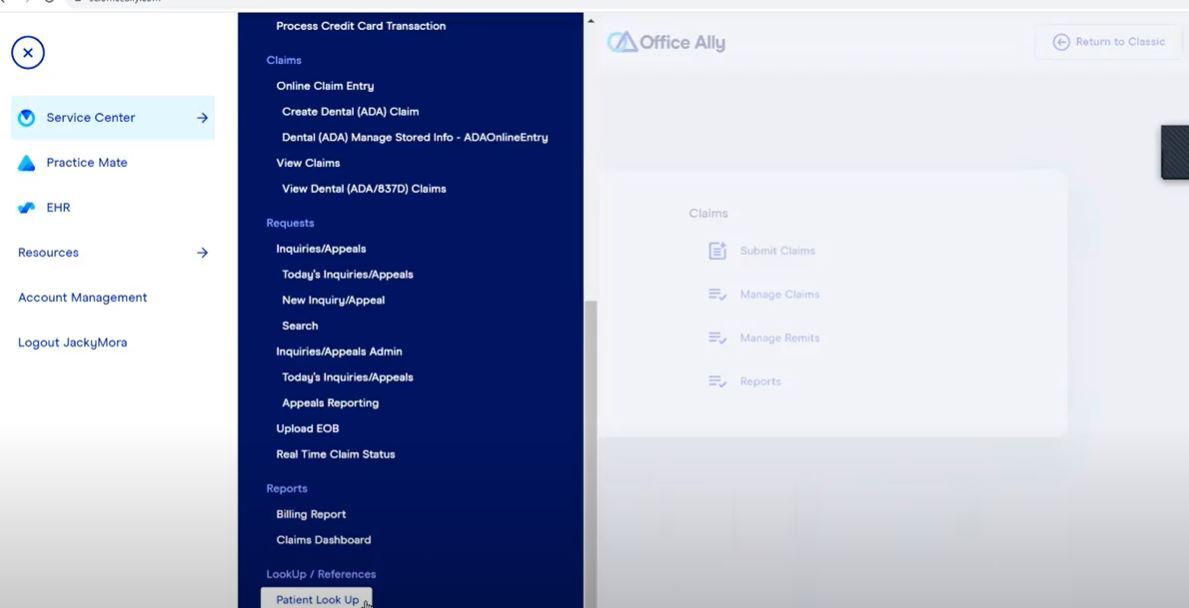Open Search under Inquiries/Appeals
The height and width of the screenshot is (608, 1189).
coord(300,326)
